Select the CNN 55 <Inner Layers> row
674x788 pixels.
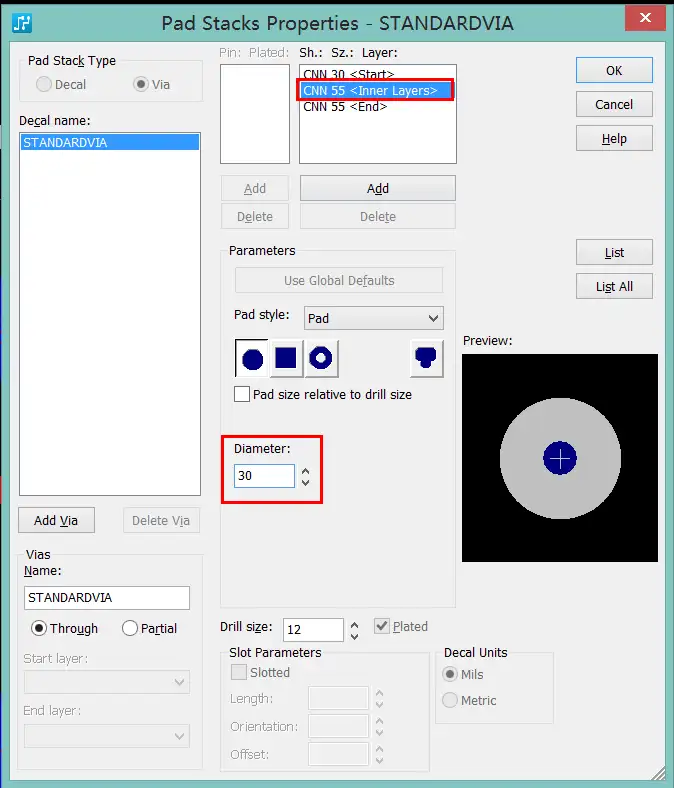pyautogui.click(x=377, y=90)
